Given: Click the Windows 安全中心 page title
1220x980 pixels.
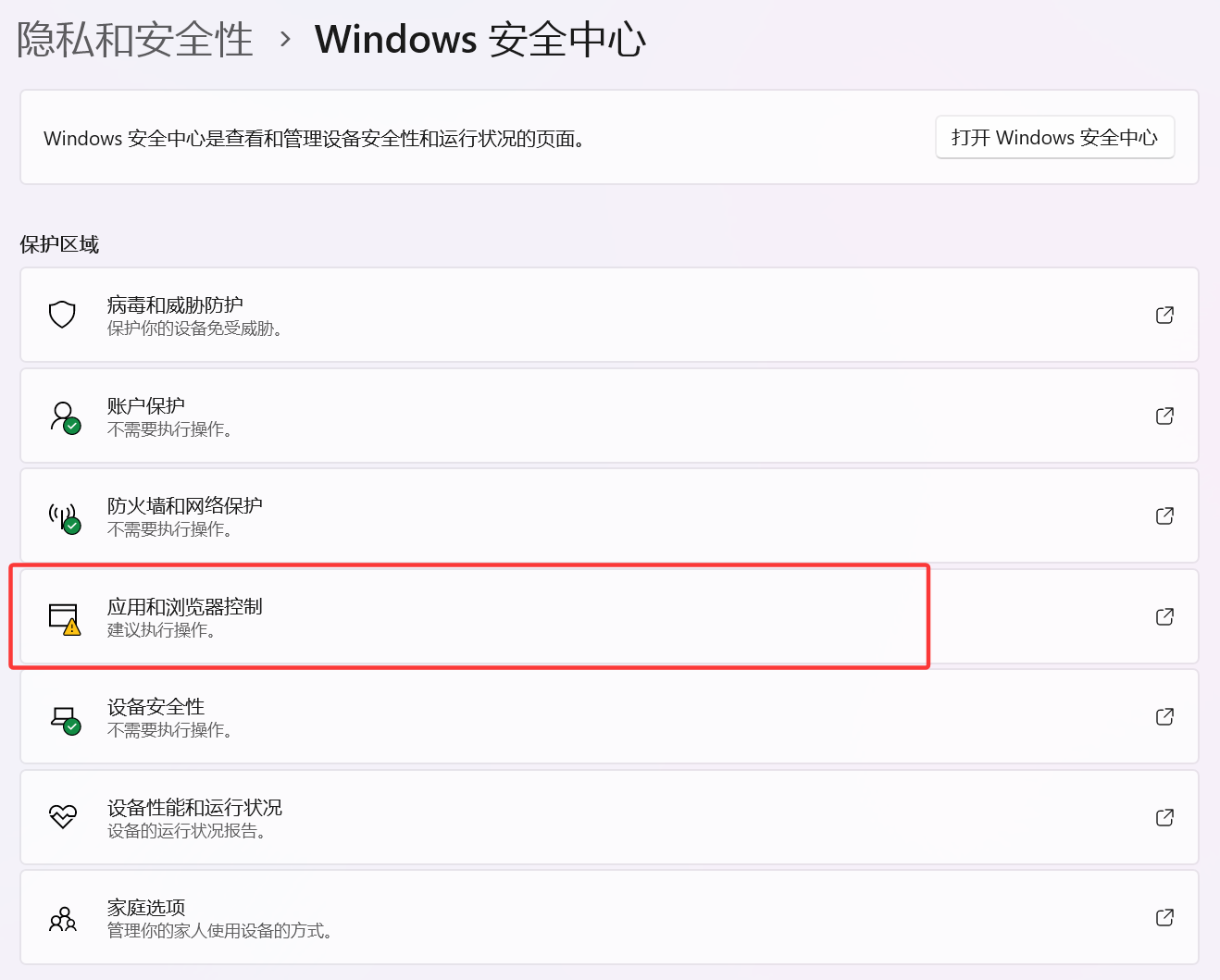Looking at the screenshot, I should [x=480, y=40].
